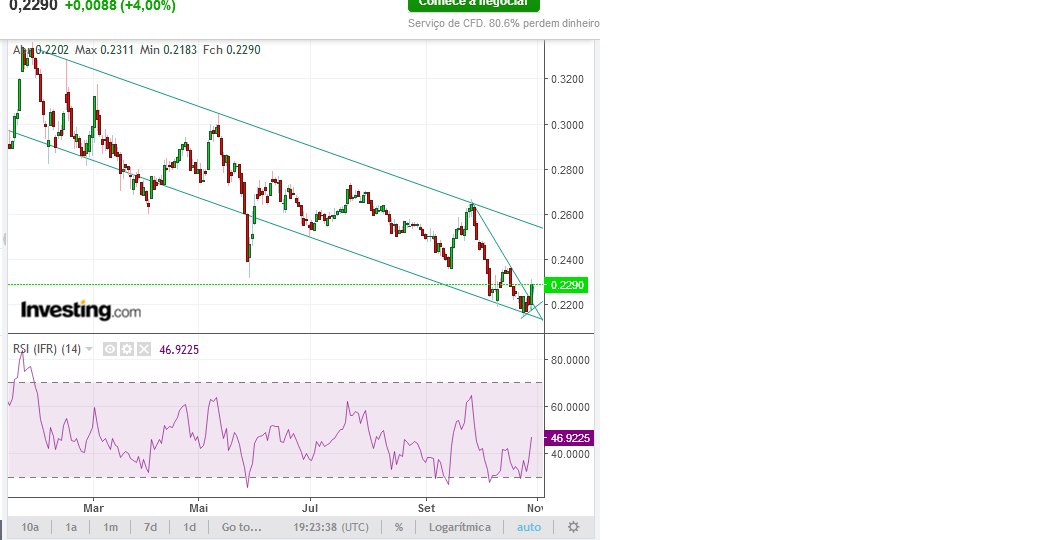The height and width of the screenshot is (540, 1043).
Task: Click the 60.0000 RSI axis label
Action: click(x=570, y=407)
